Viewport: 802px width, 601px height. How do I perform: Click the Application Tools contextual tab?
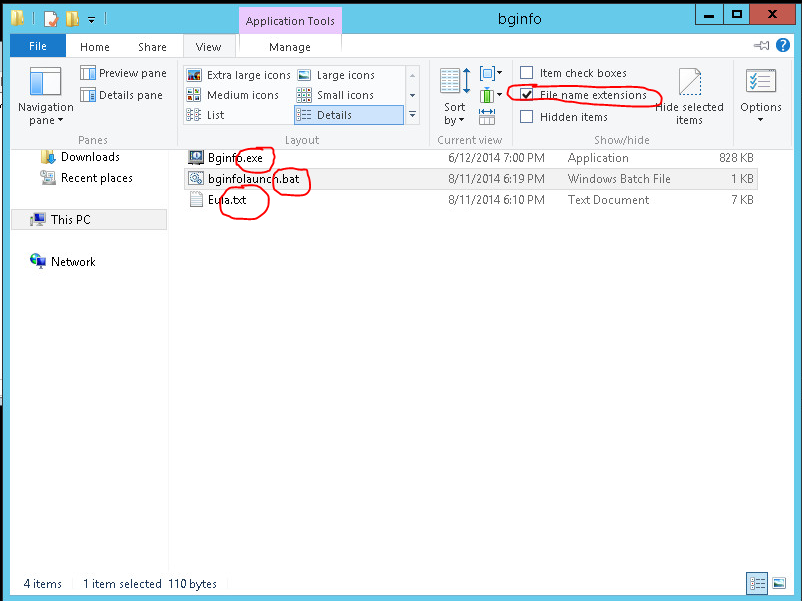click(x=290, y=21)
